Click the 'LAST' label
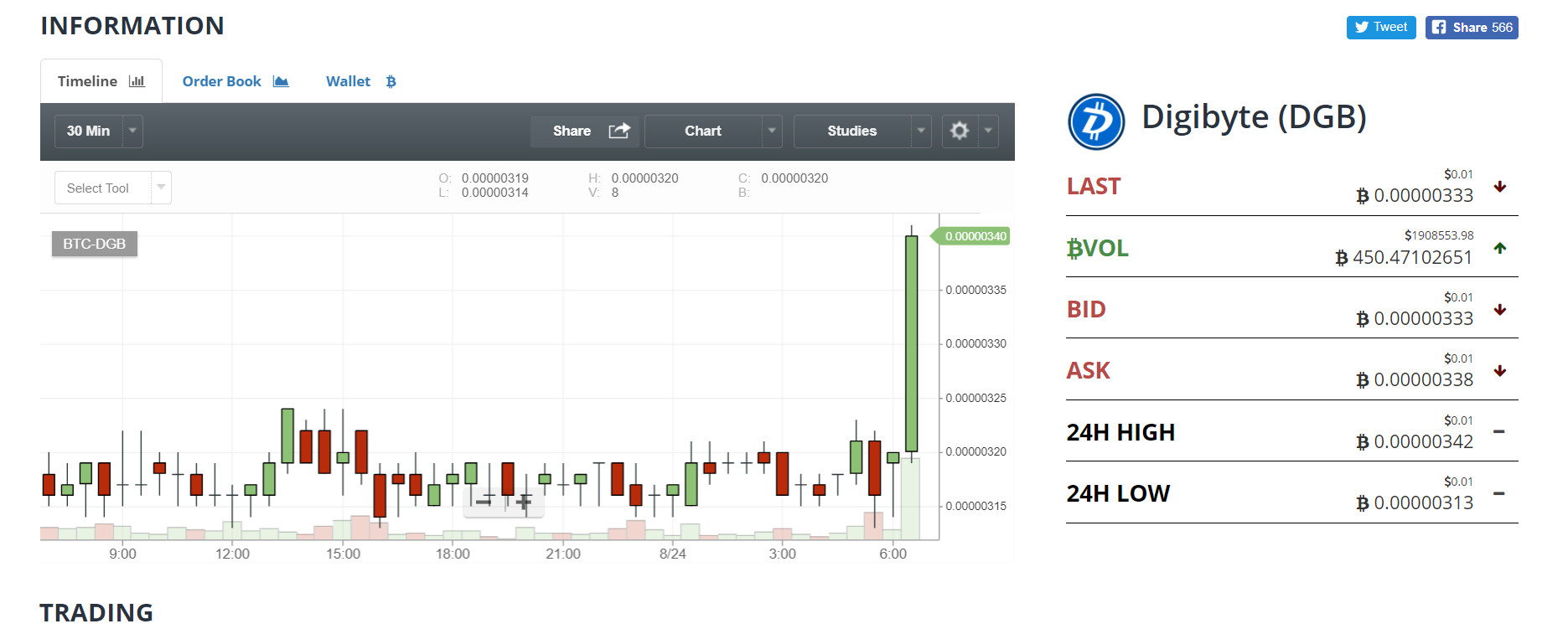The height and width of the screenshot is (634, 1568). pos(1094,186)
